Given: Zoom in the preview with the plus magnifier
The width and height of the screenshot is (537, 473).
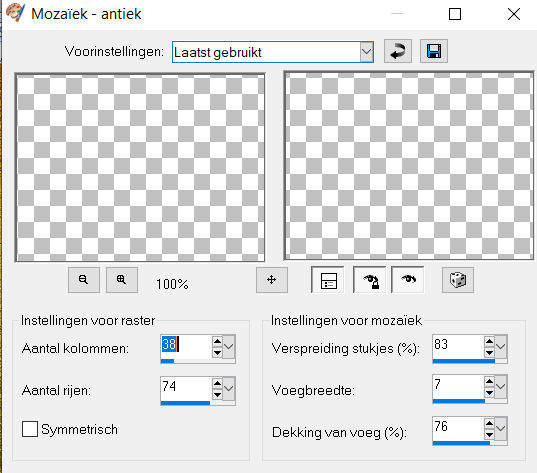Looking at the screenshot, I should click(122, 280).
